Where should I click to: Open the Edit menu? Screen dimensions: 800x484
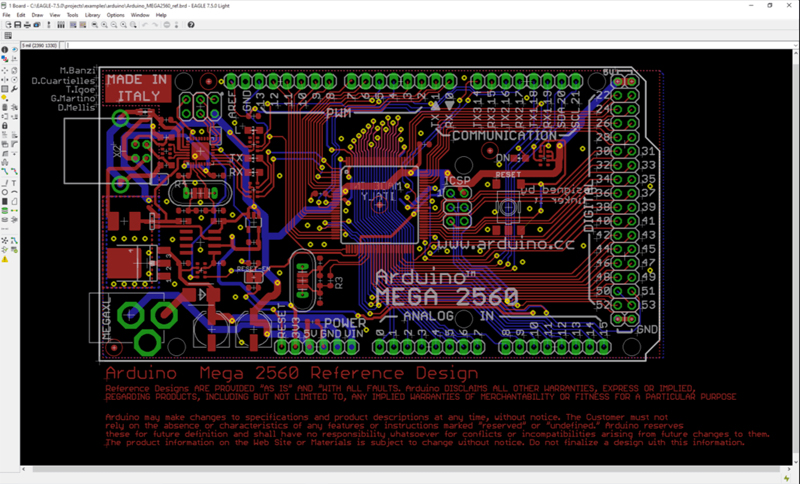pos(21,15)
